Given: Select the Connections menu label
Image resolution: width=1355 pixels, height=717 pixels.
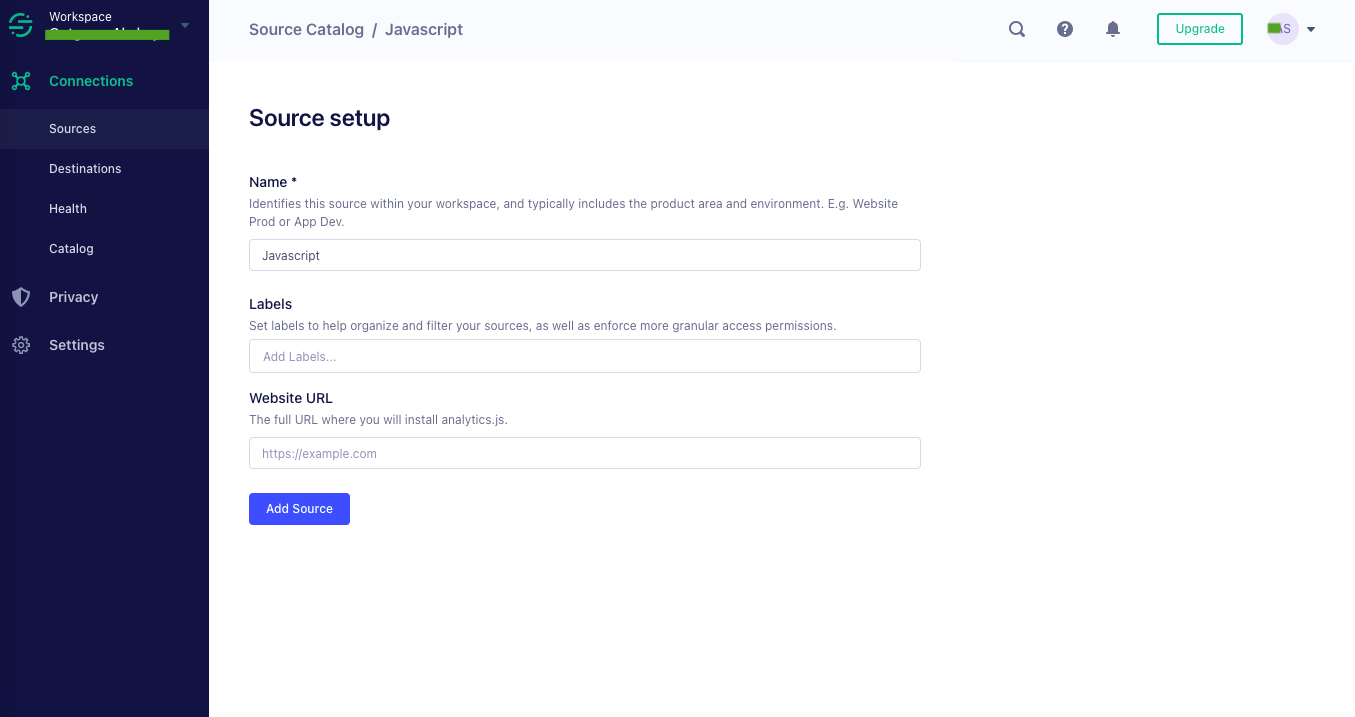Looking at the screenshot, I should coord(91,81).
